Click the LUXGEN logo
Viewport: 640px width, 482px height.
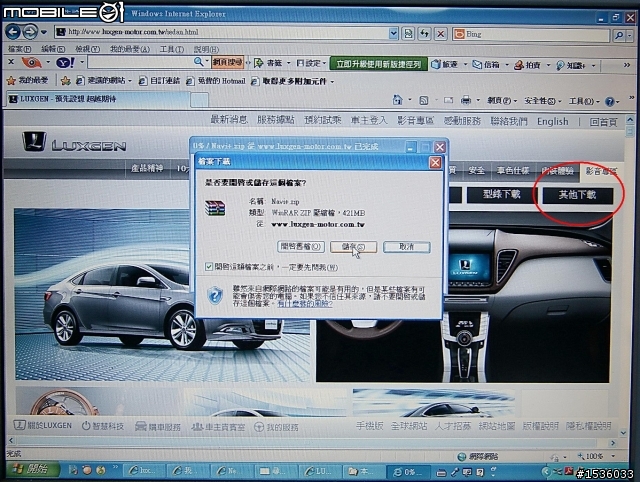[74, 142]
